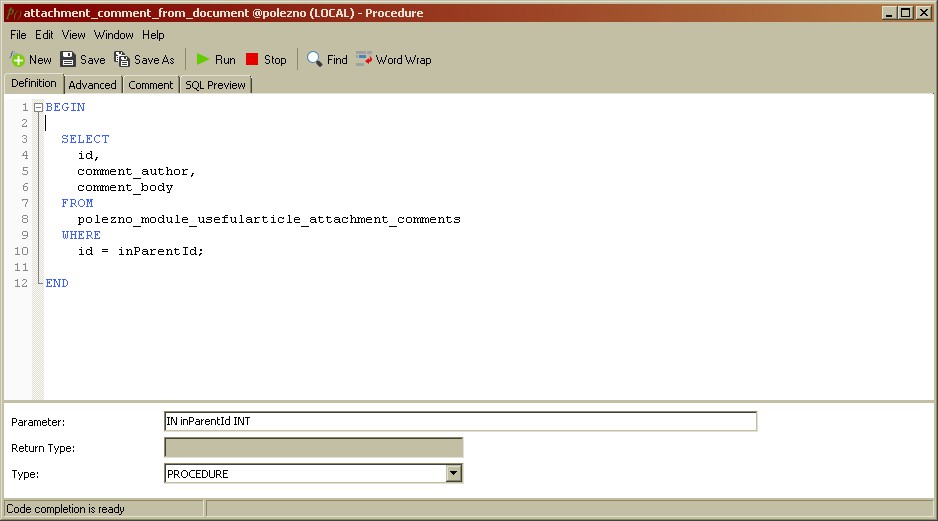The width and height of the screenshot is (938, 521).
Task: Click the 'id = inParentId;' line
Action: coord(141,251)
